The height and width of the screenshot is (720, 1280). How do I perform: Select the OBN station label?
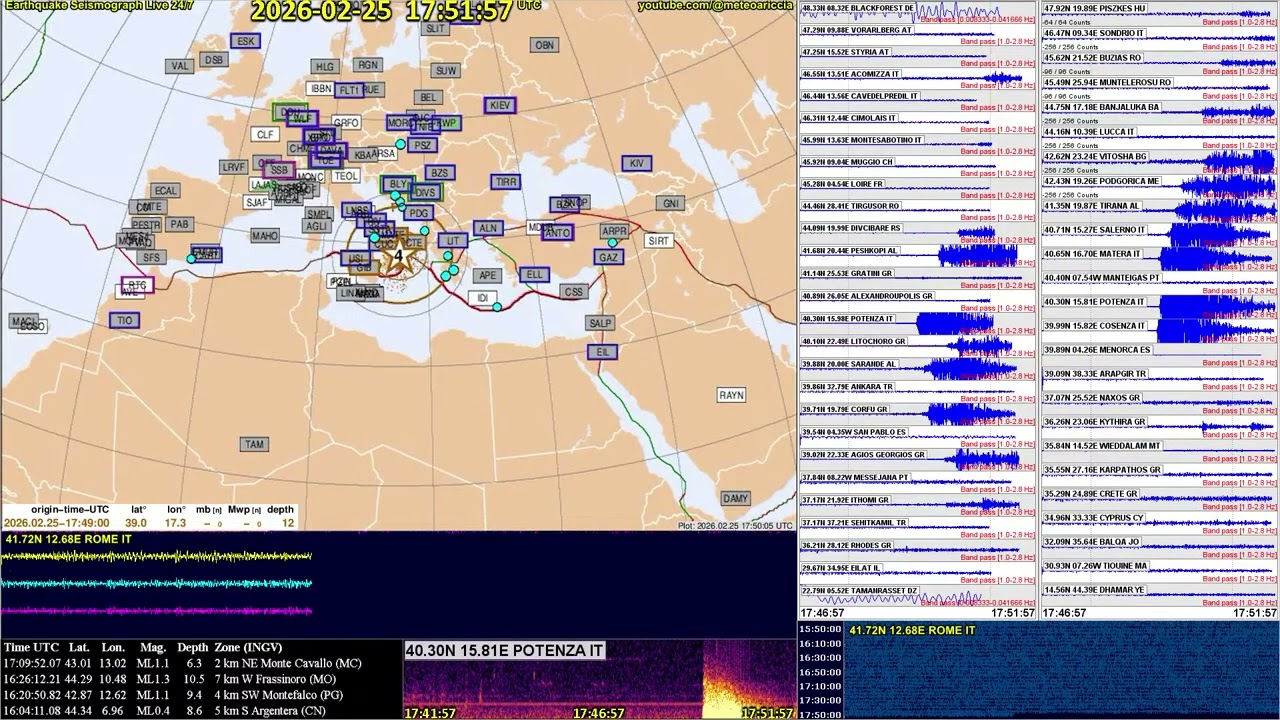pos(544,45)
